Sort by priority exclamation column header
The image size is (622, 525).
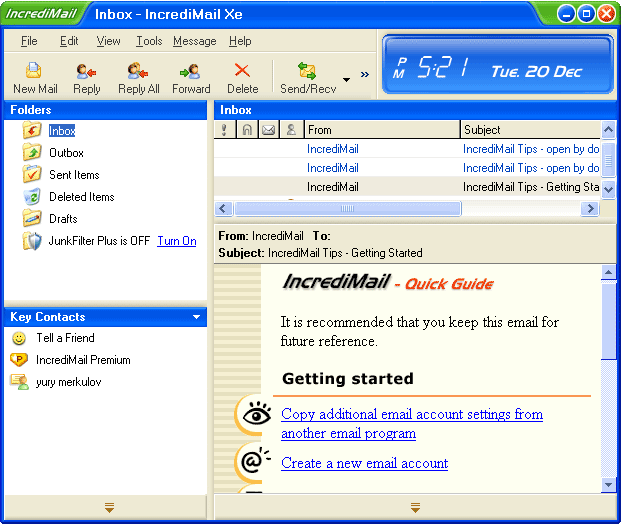[x=225, y=129]
